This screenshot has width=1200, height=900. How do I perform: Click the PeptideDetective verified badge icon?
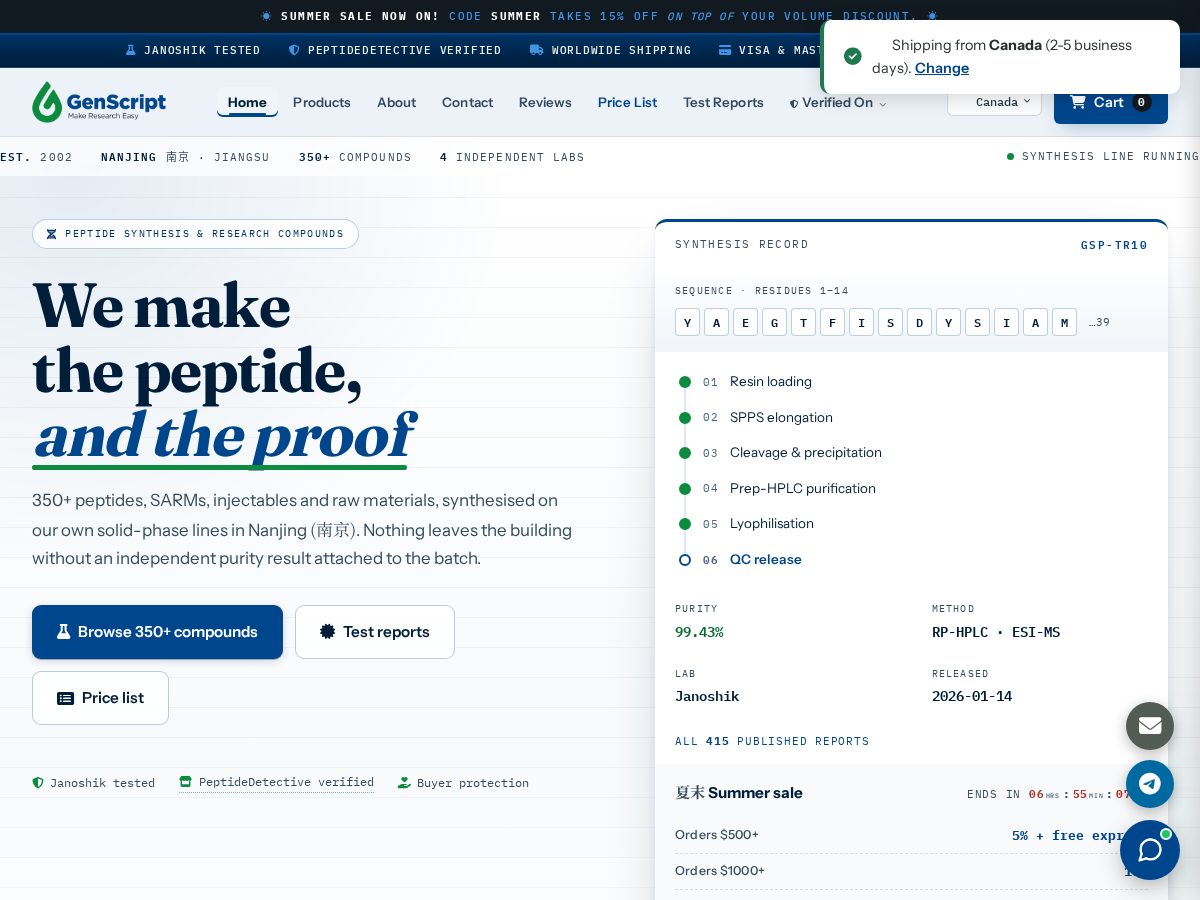(x=185, y=782)
